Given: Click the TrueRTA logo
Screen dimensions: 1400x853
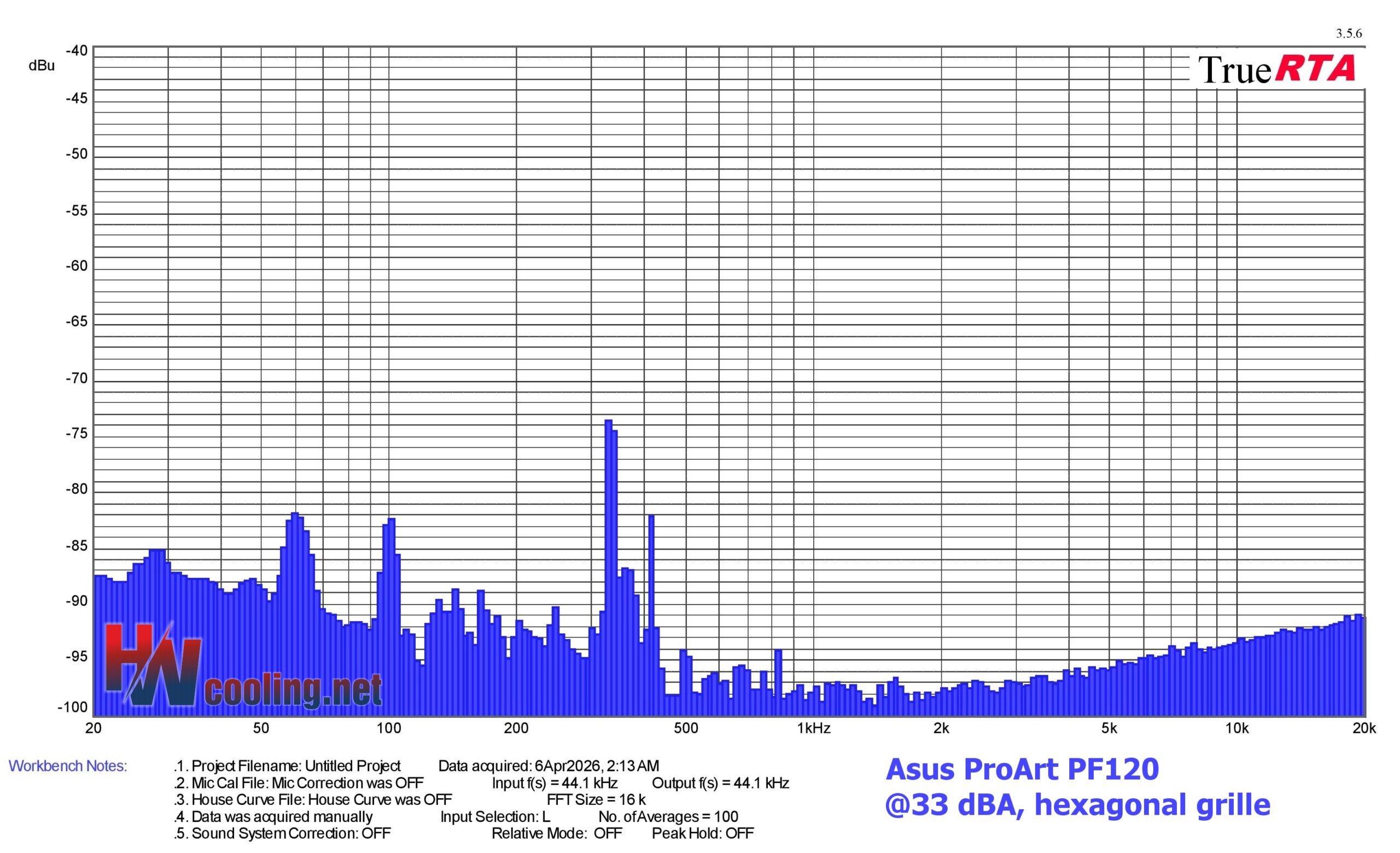Looking at the screenshot, I should coord(1276,70).
